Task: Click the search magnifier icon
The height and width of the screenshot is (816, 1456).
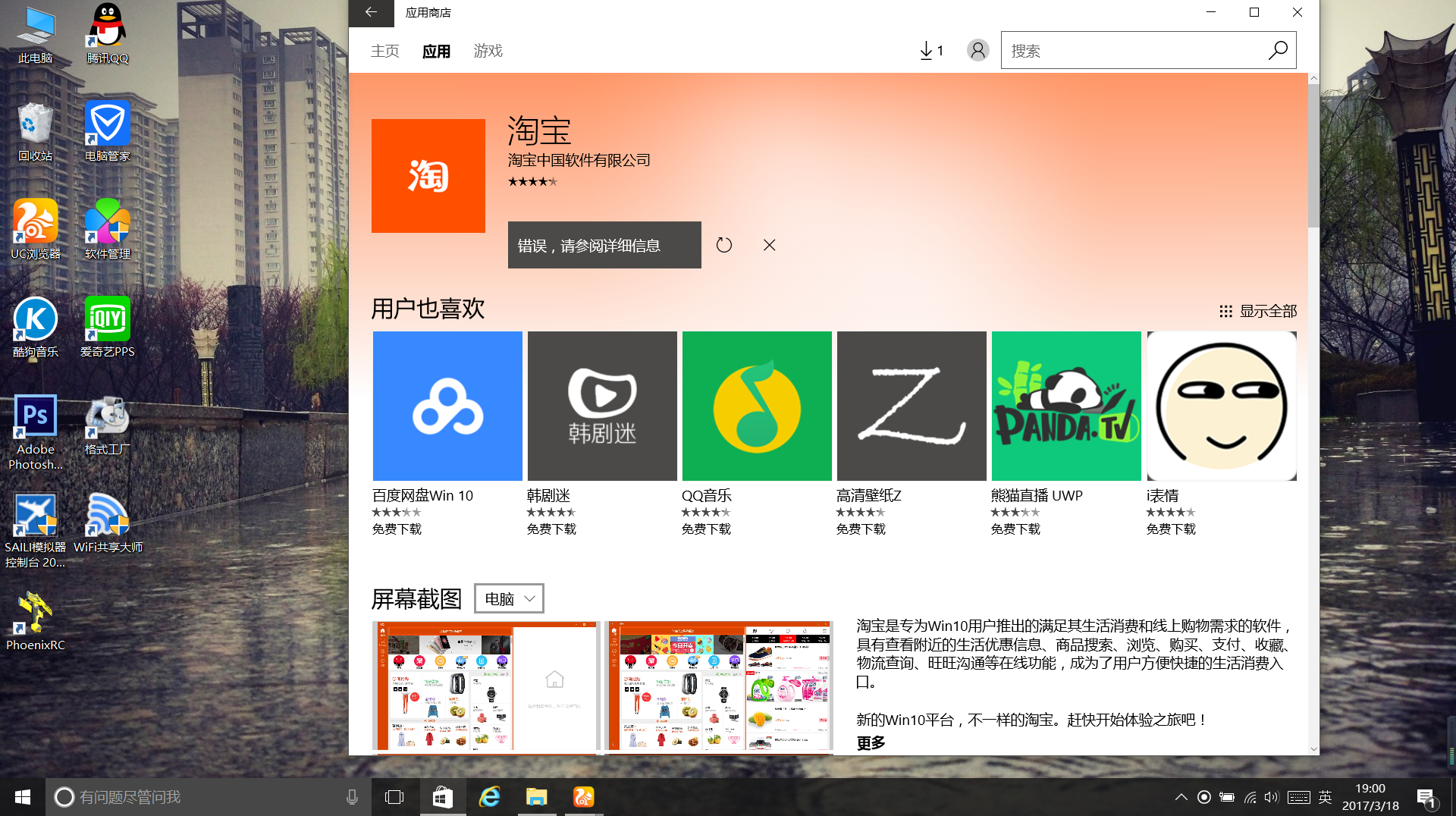Action: 1278,51
